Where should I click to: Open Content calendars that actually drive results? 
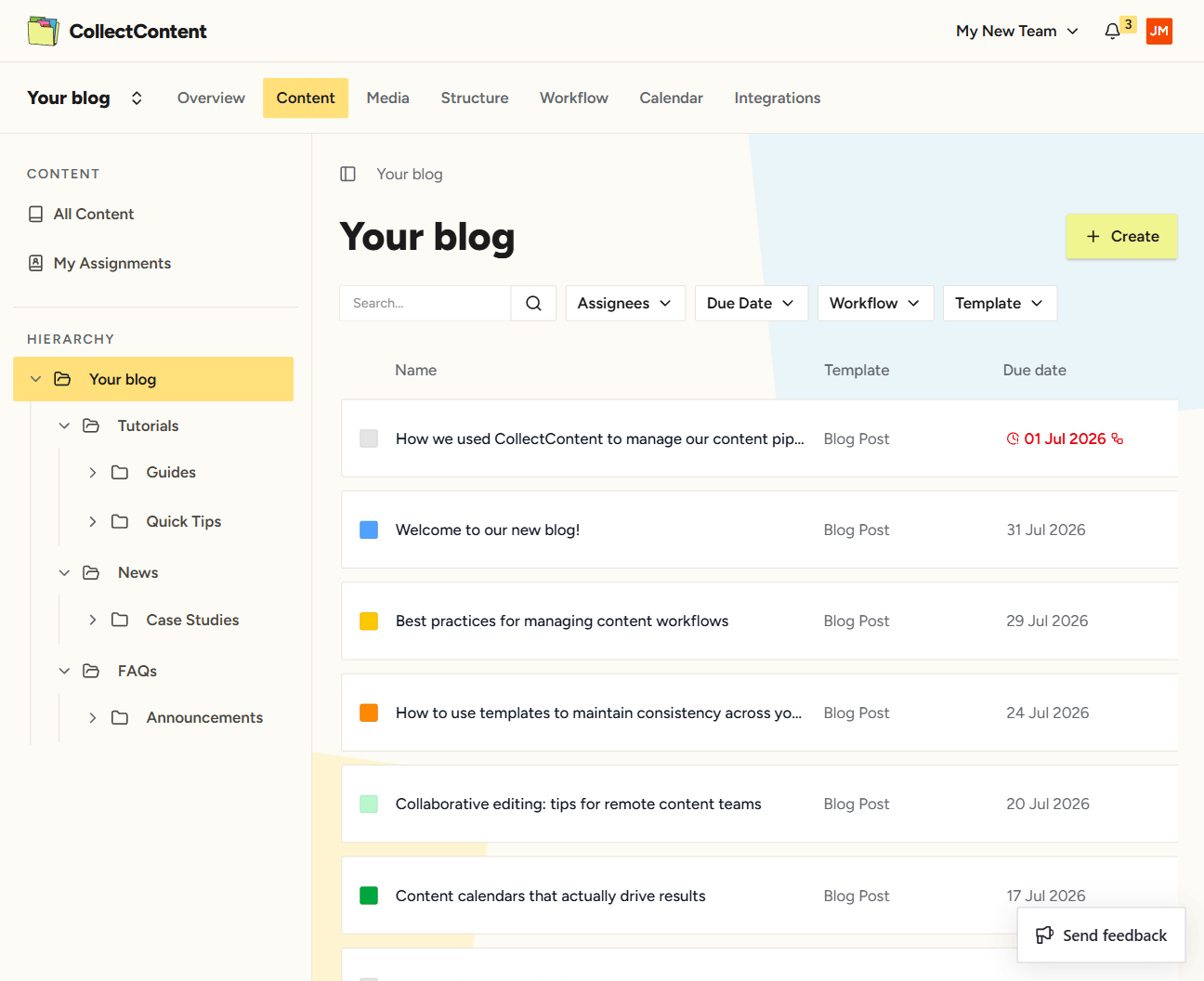pyautogui.click(x=550, y=896)
